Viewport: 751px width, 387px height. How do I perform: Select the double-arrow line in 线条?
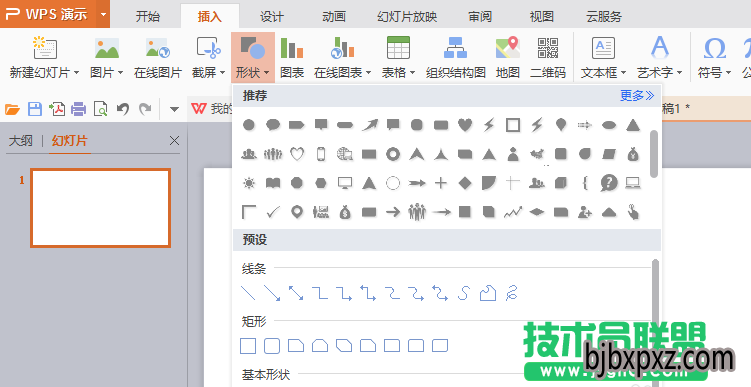(x=296, y=293)
